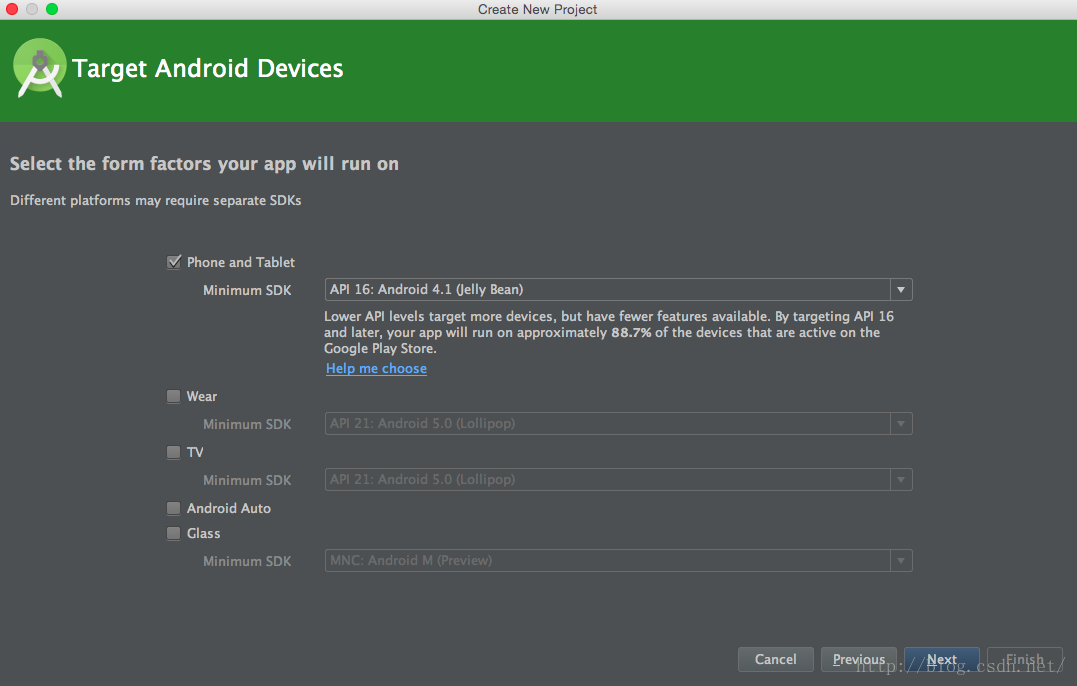Go back with the Previous button
The height and width of the screenshot is (686, 1077).
(x=858, y=659)
